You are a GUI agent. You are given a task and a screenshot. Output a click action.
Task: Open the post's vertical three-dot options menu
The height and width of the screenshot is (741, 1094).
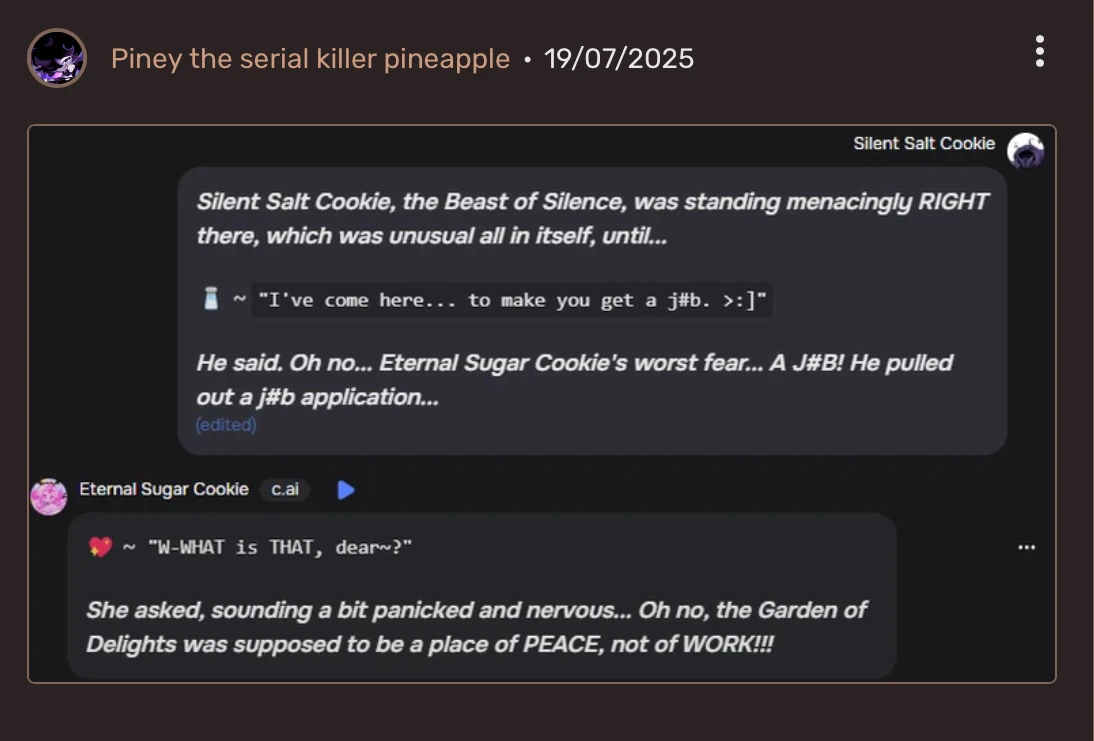pos(1040,52)
